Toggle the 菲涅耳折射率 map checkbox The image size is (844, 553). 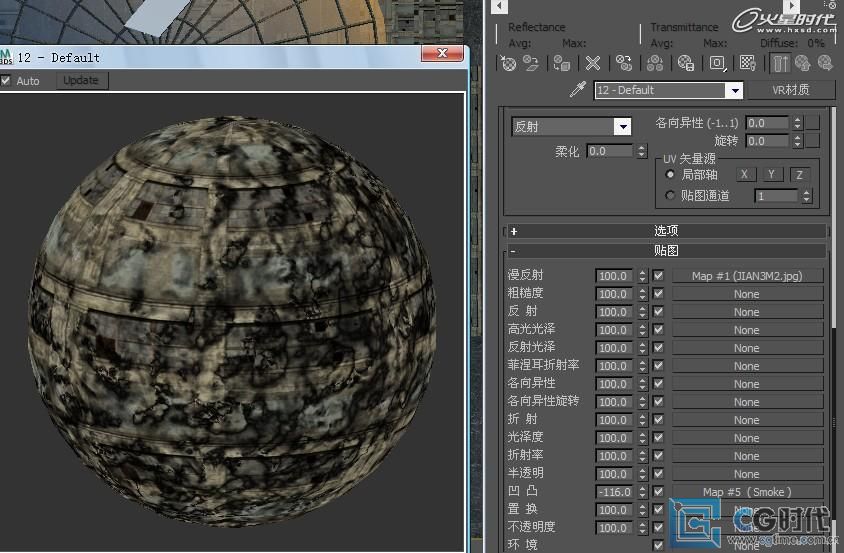(658, 366)
